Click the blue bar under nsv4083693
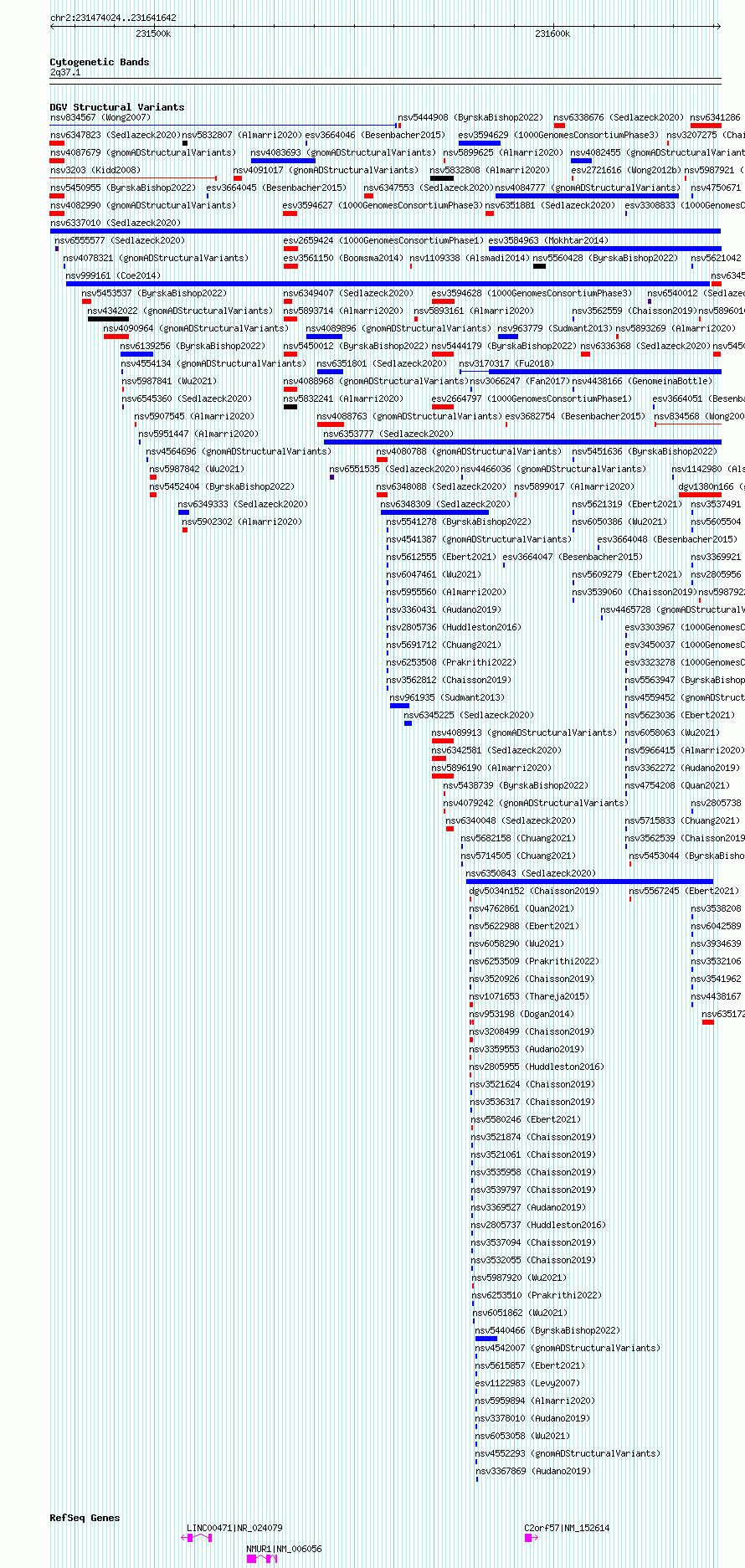Screen dimensions: 745x1568 (283, 161)
